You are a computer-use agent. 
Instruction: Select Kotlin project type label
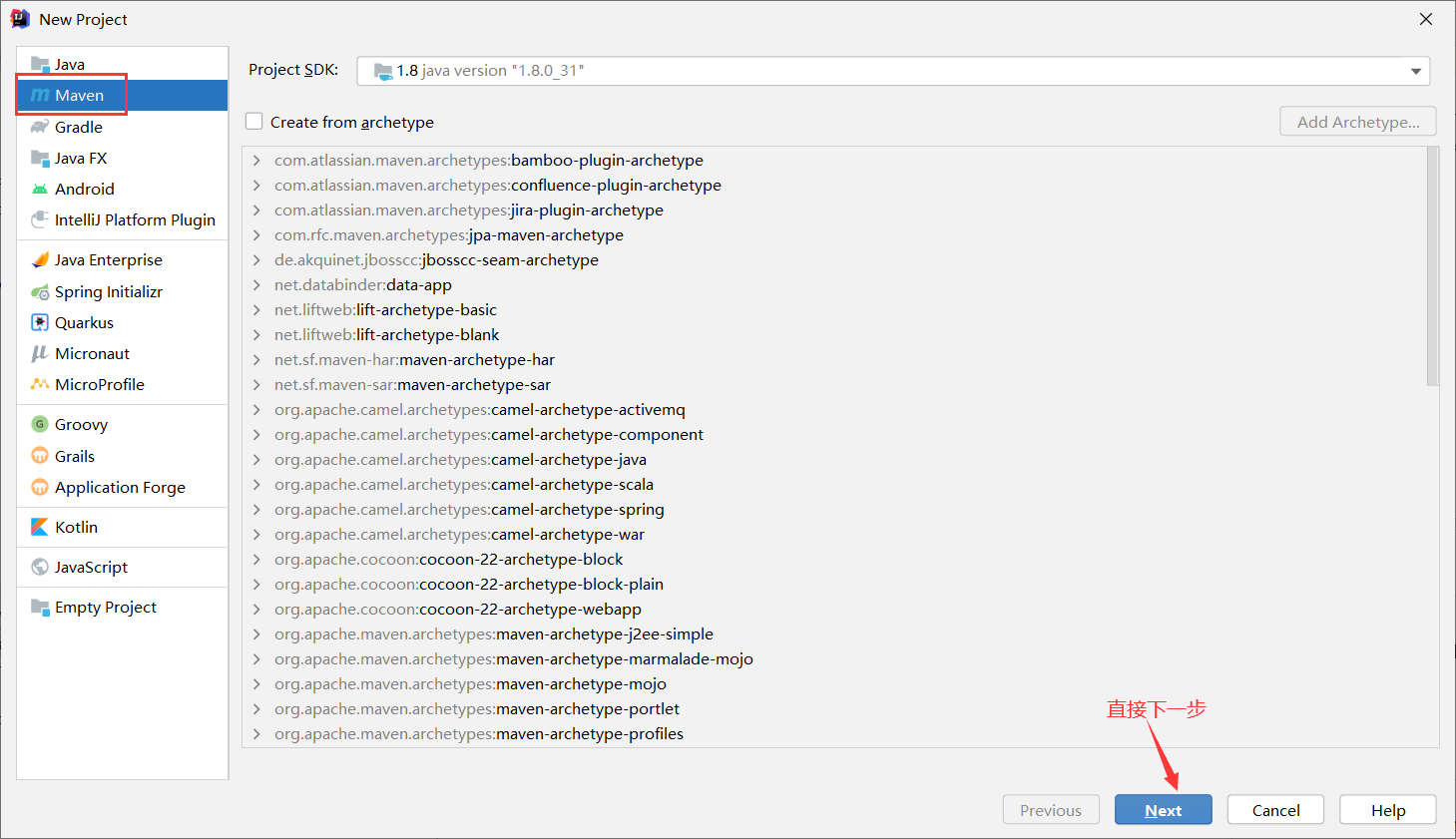tap(76, 527)
